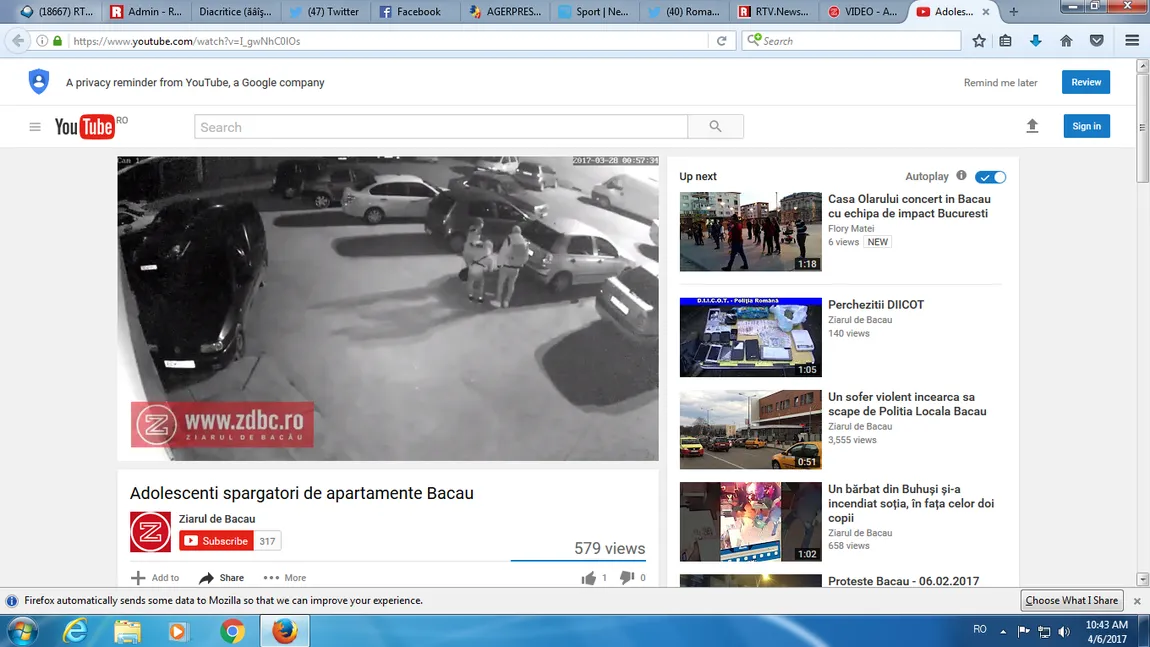Screen dimensions: 1150x647
Task: Go to Firefox home page icon
Action: tap(1066, 41)
